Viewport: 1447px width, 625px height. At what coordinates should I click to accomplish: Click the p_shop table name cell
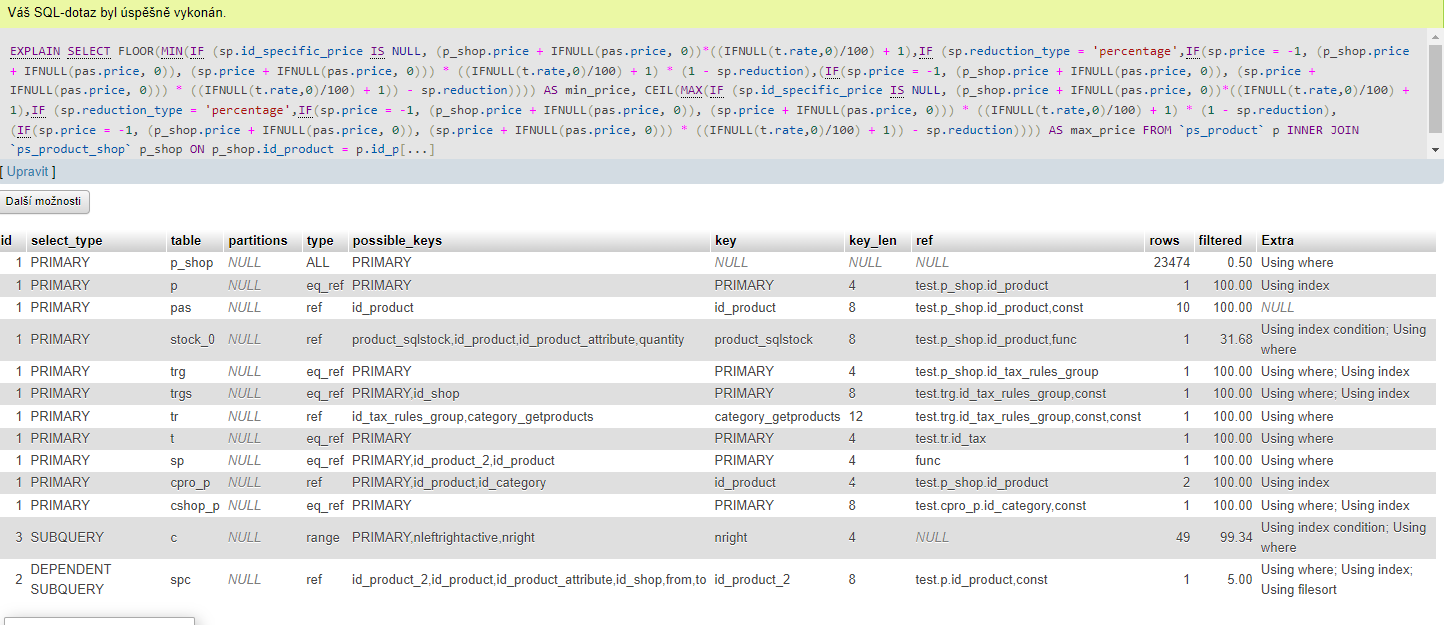coord(191,263)
